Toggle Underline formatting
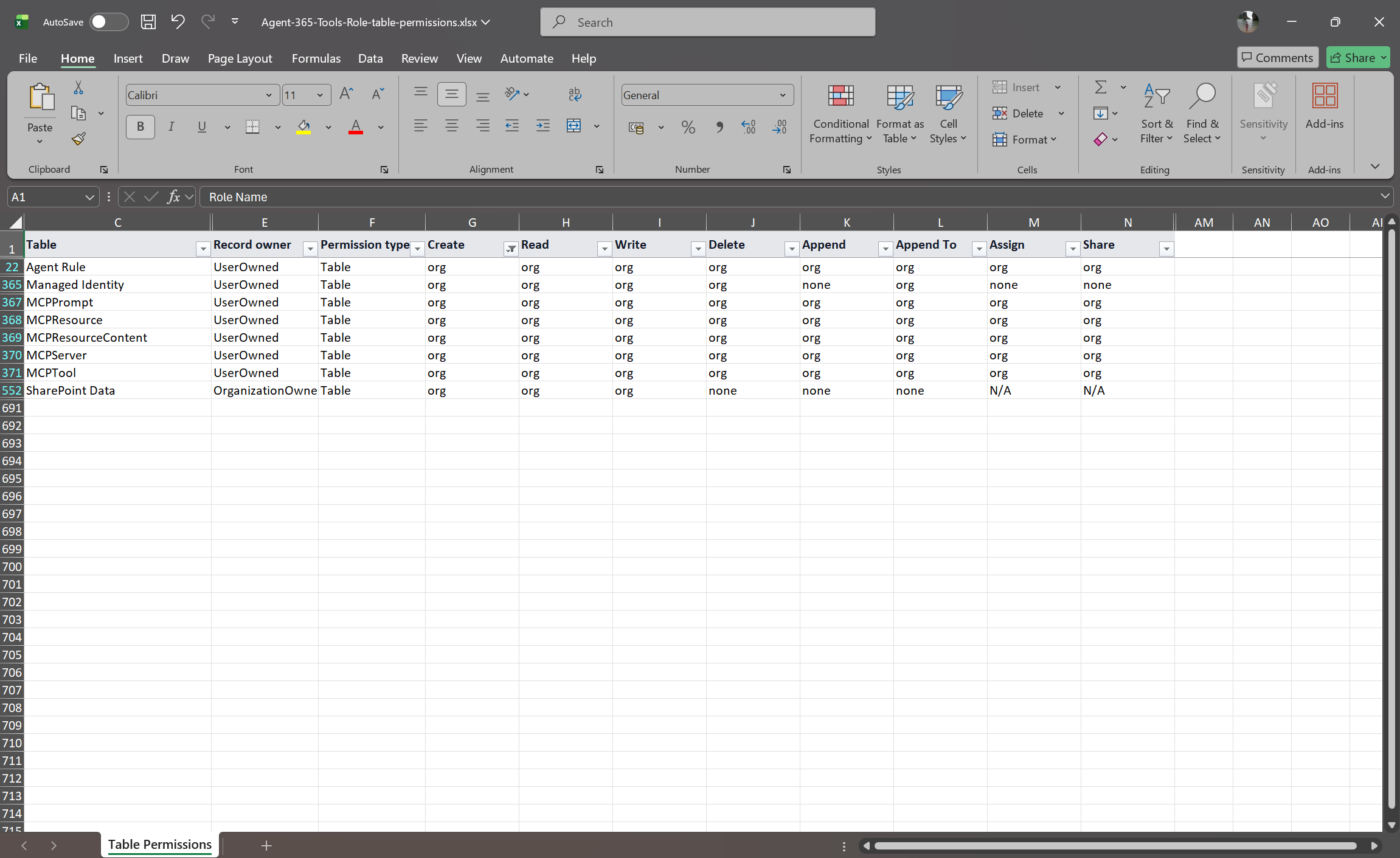This screenshot has width=1400, height=858. pyautogui.click(x=202, y=126)
